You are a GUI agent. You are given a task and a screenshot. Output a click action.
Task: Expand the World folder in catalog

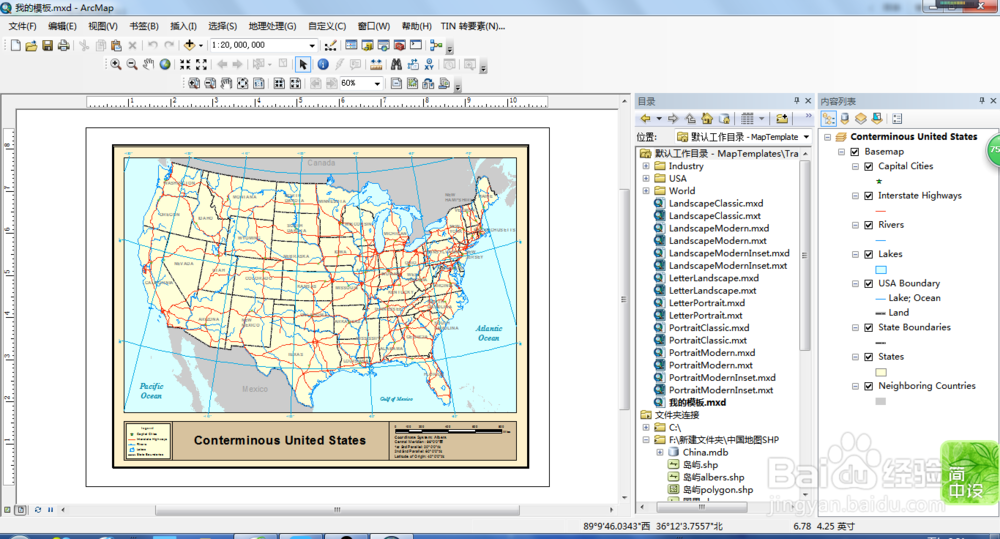pos(646,191)
